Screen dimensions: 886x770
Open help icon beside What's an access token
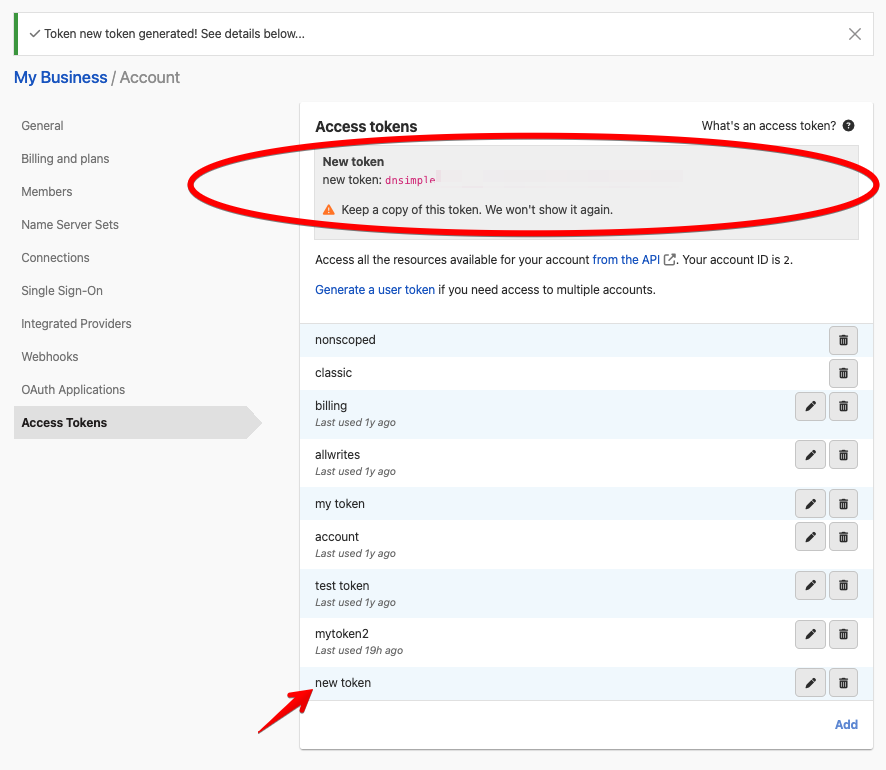click(848, 126)
